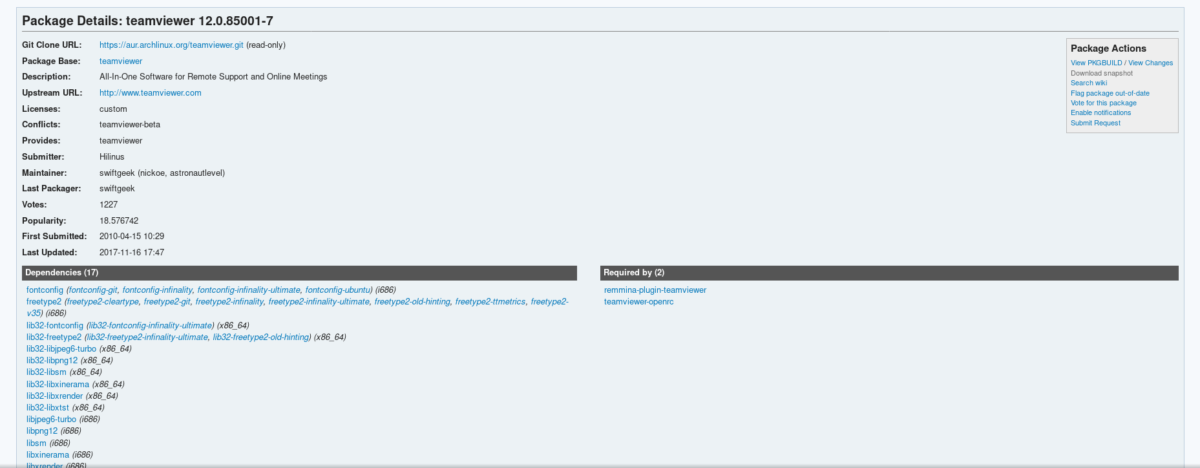This screenshot has height=468, width=1200.
Task: Open the fontconfig-git alternative link
Action: (93, 290)
